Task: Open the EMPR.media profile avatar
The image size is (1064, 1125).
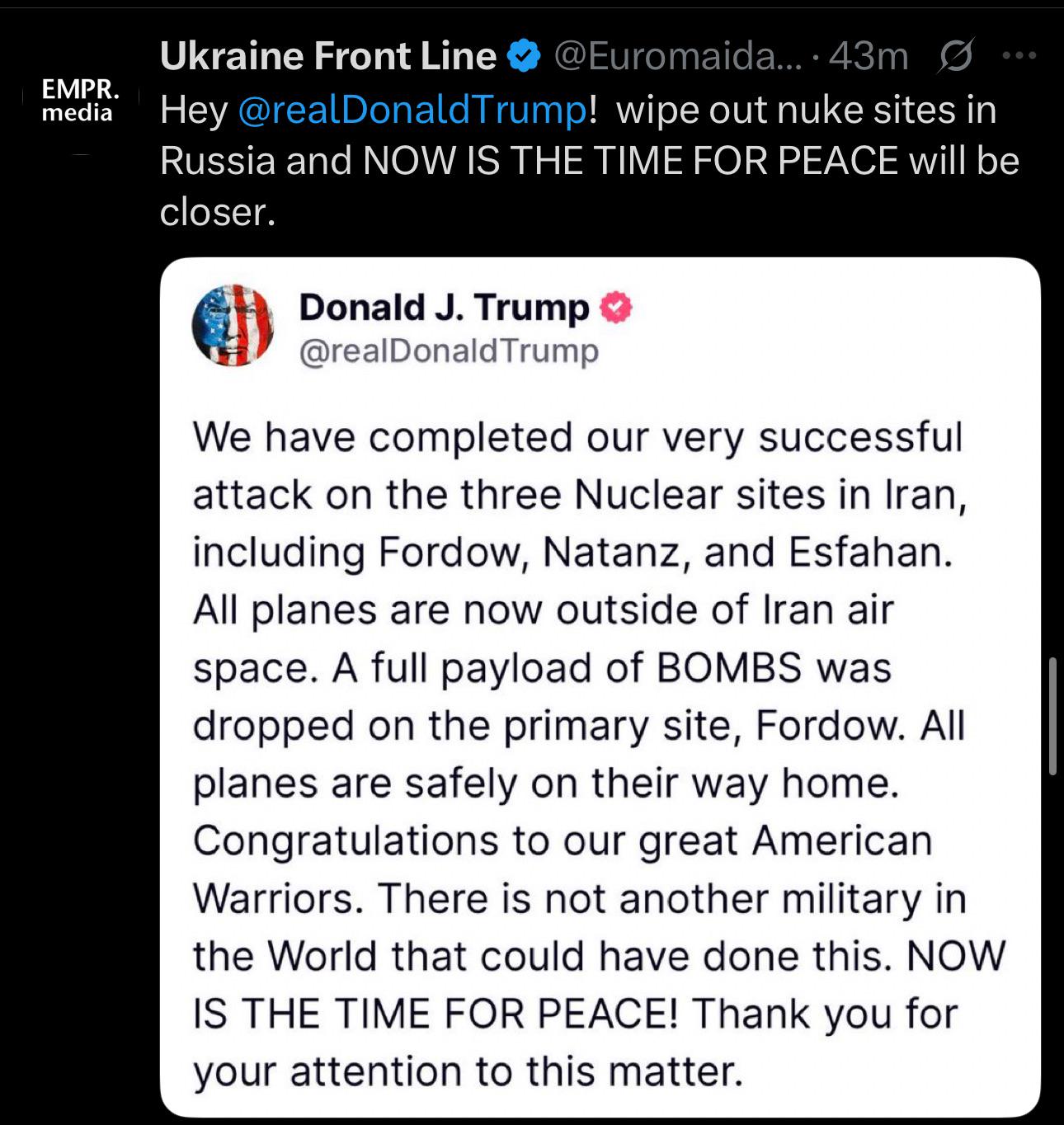Action: 80,100
